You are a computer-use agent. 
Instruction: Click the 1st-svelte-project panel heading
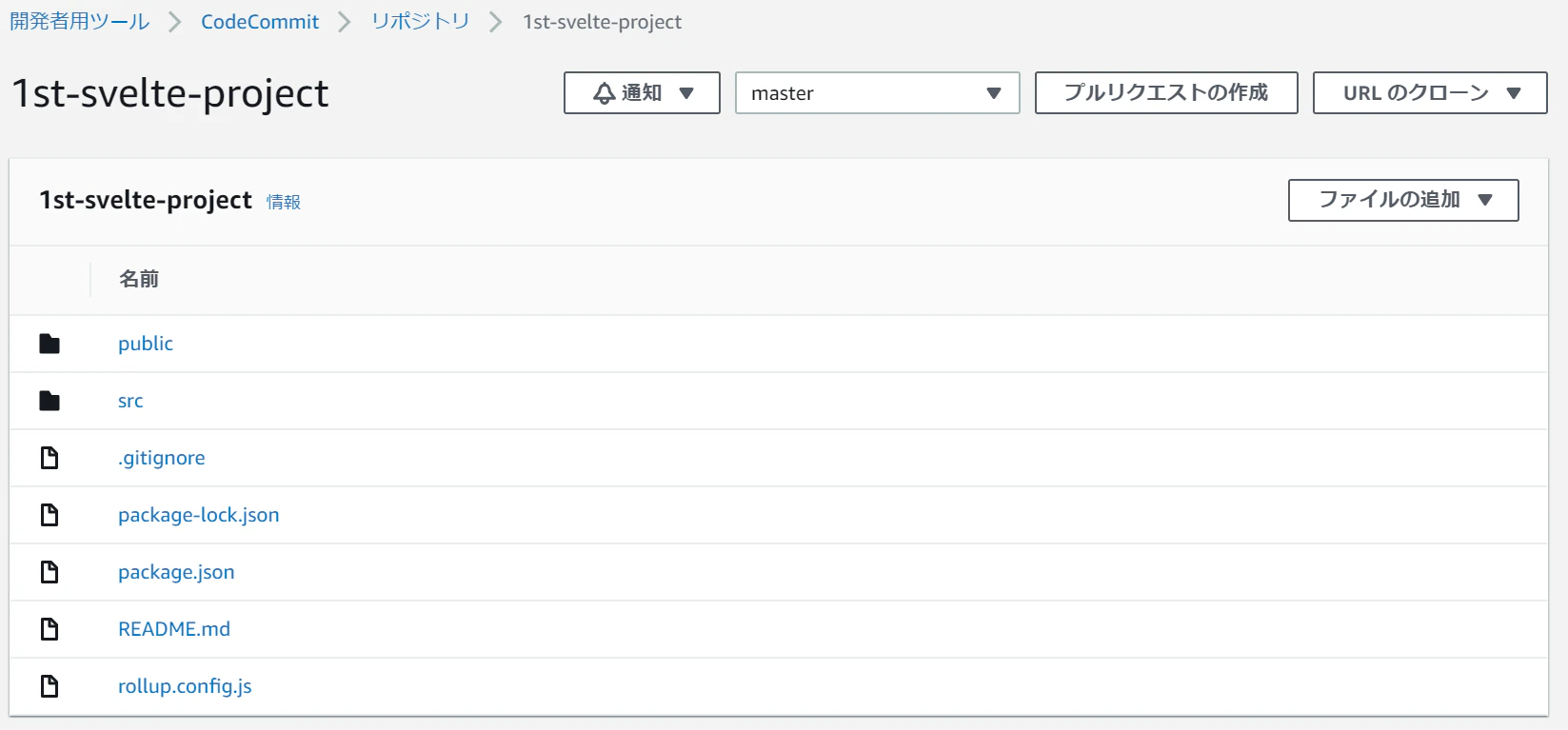point(146,200)
